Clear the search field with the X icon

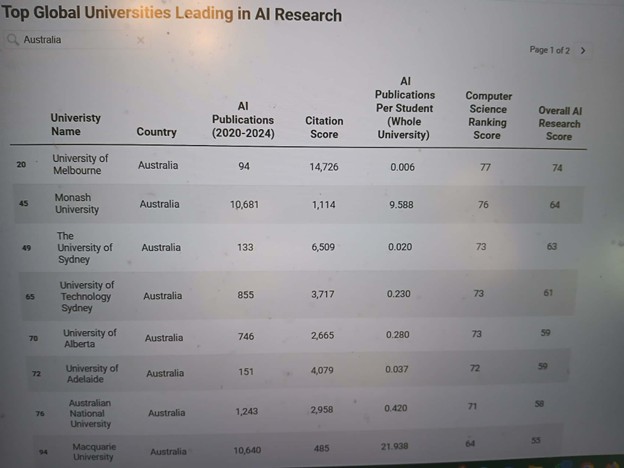tap(140, 40)
